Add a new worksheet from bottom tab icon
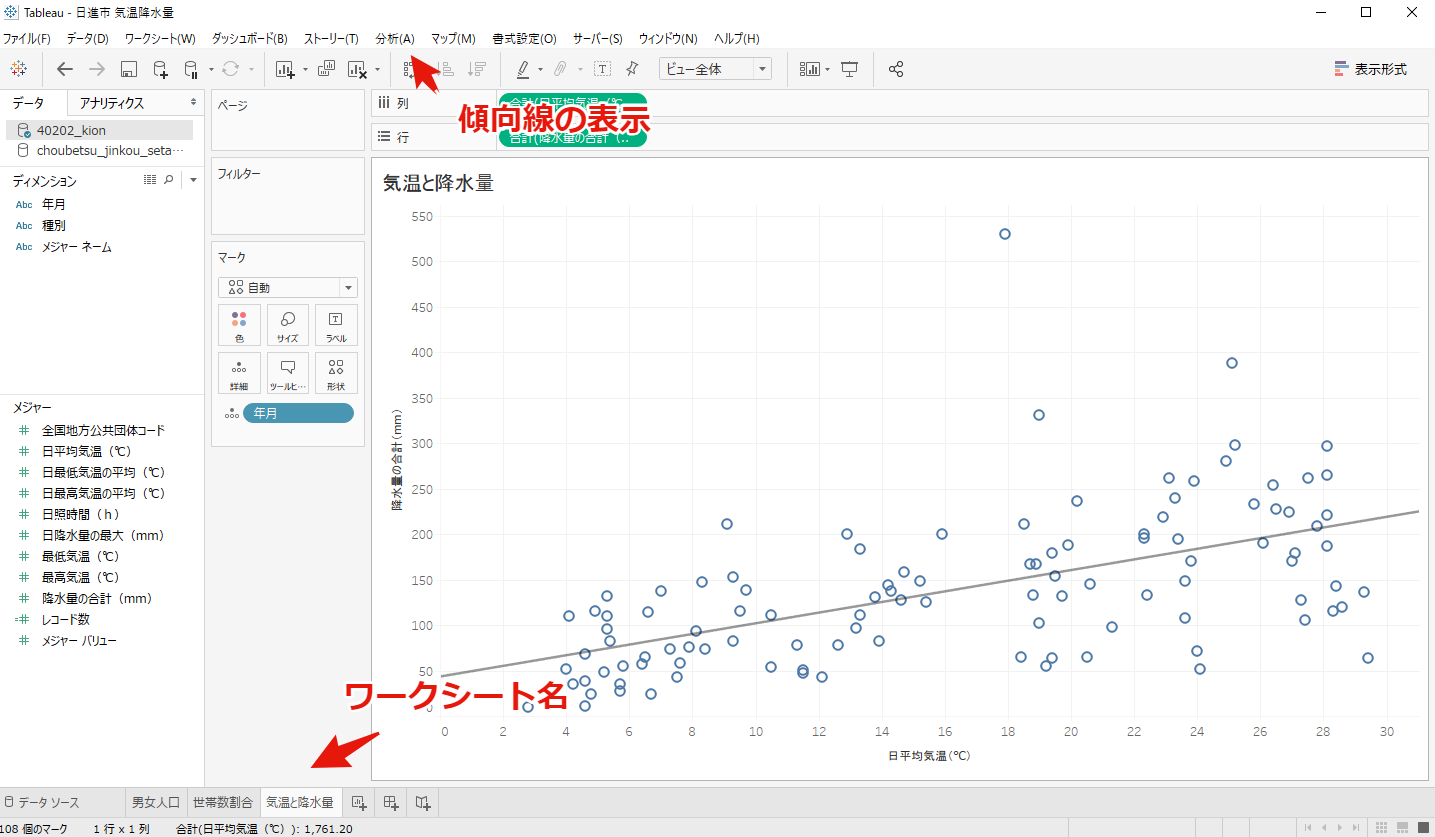 coord(359,802)
